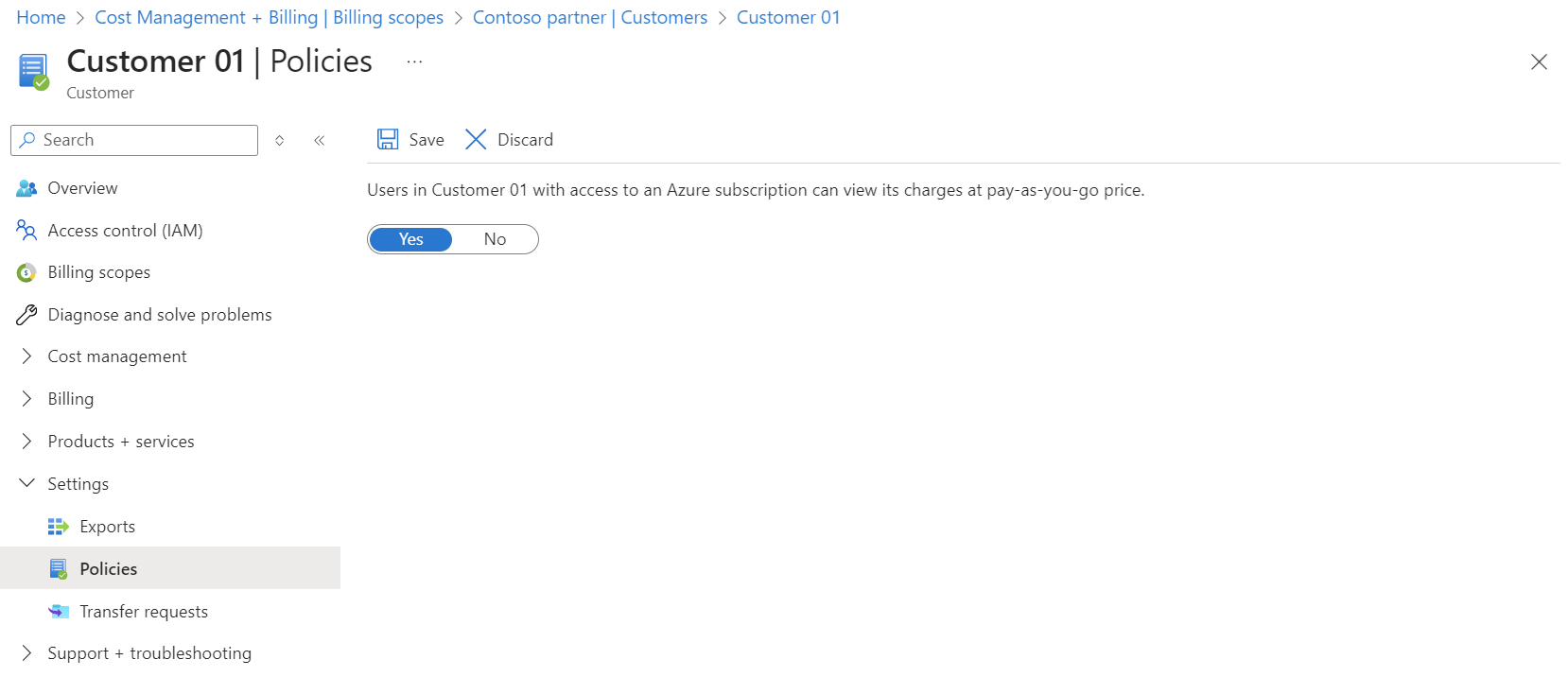Click the Diagnose and solve problems wrench icon
Viewport: 1568px width, 677px height.
(x=26, y=315)
